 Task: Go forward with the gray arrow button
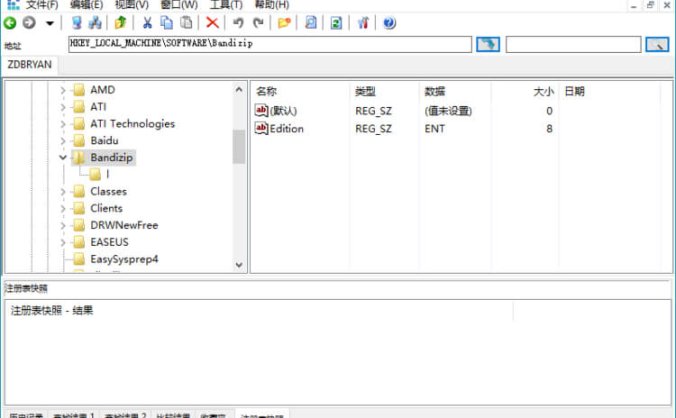(29, 22)
